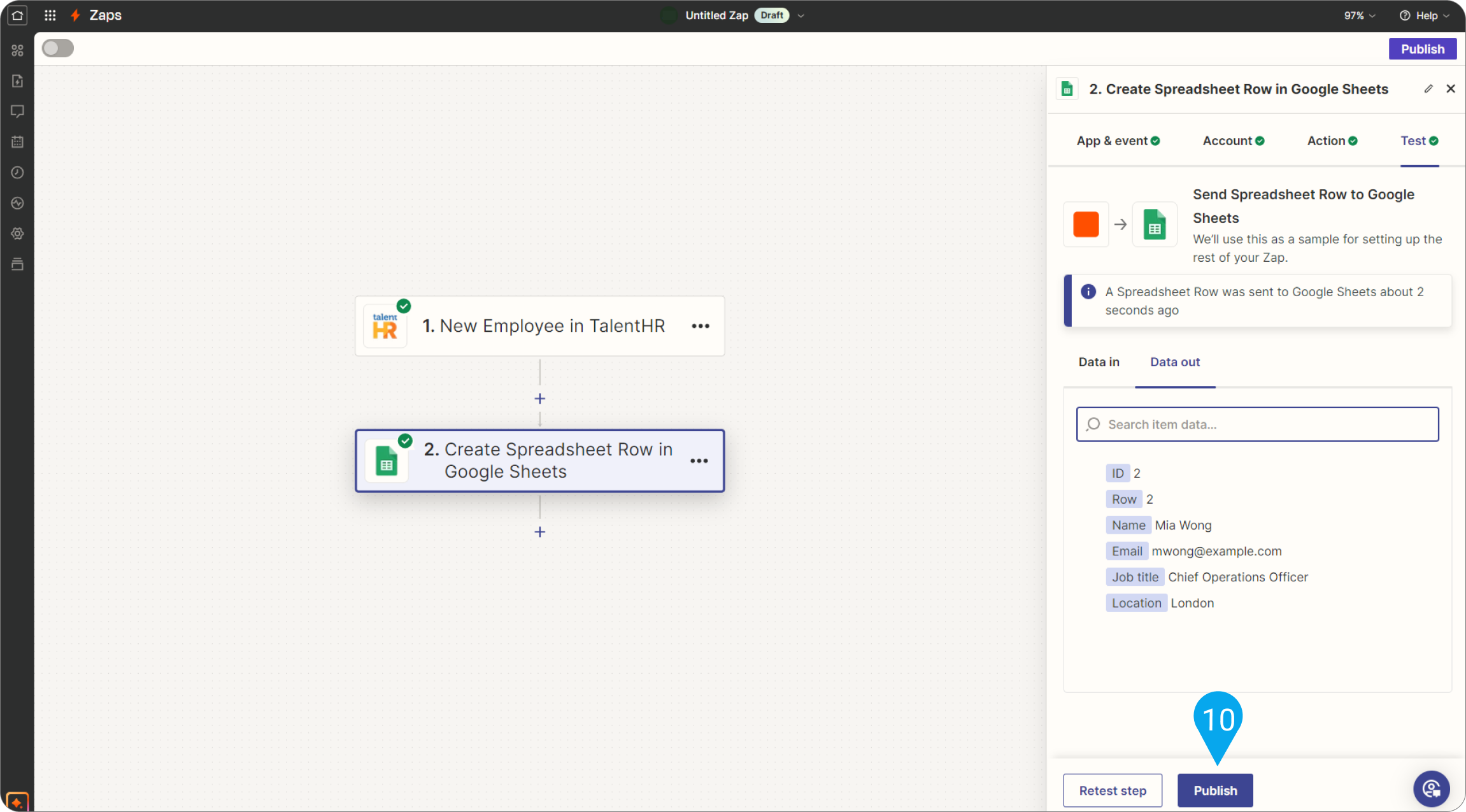Click the Help question mark icon
The width and height of the screenshot is (1466, 812).
(1404, 15)
